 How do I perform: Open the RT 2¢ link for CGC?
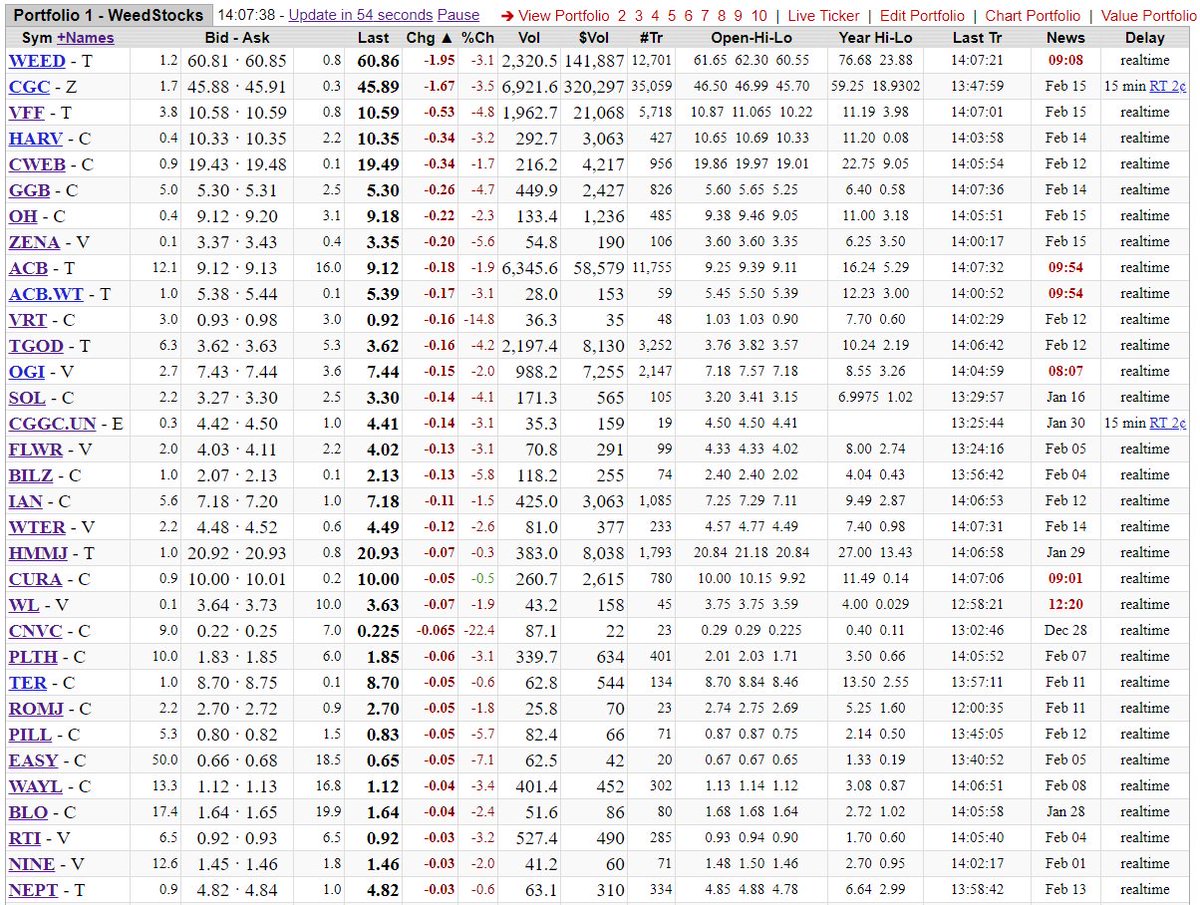pos(1168,87)
